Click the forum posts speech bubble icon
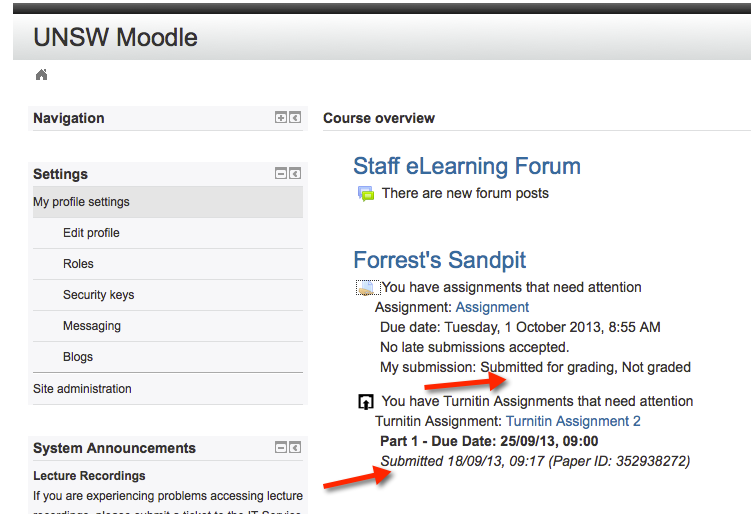The image size is (751, 514). coord(366,194)
